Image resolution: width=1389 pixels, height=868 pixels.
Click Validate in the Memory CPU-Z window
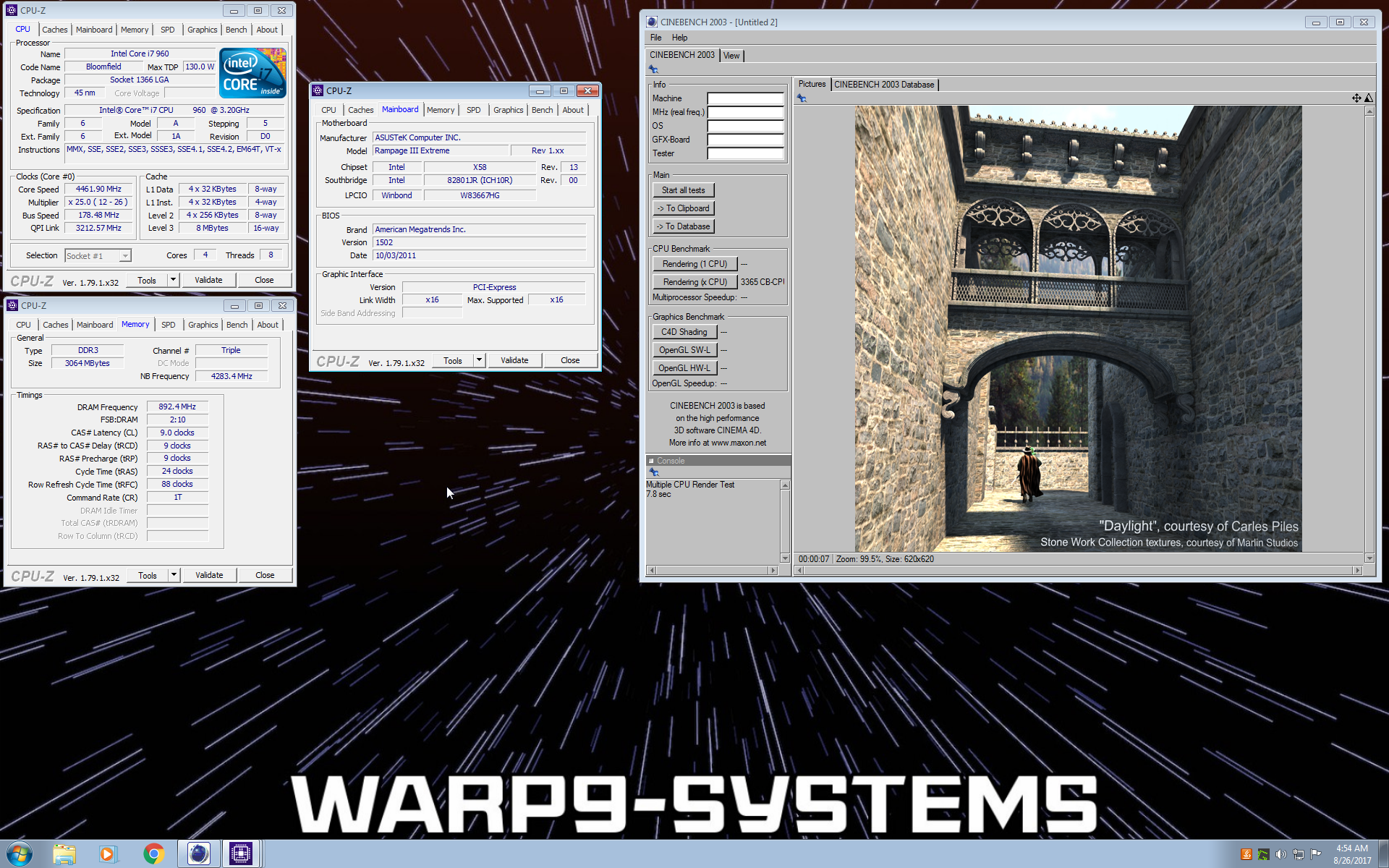point(209,575)
